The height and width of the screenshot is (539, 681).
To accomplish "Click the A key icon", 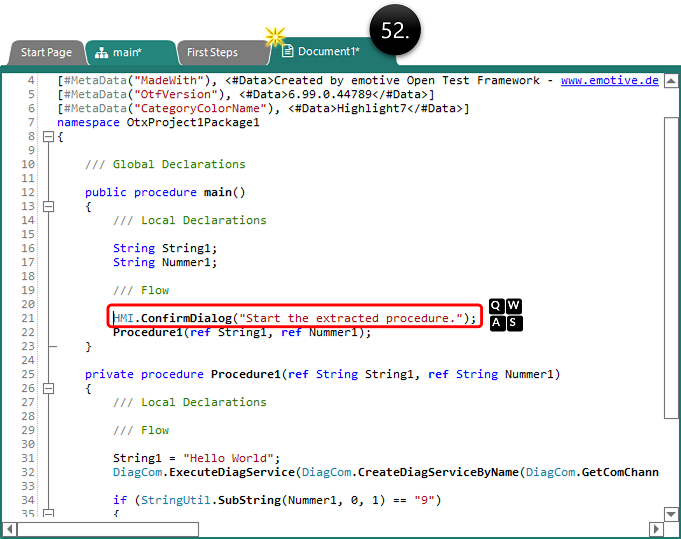I will 497,322.
